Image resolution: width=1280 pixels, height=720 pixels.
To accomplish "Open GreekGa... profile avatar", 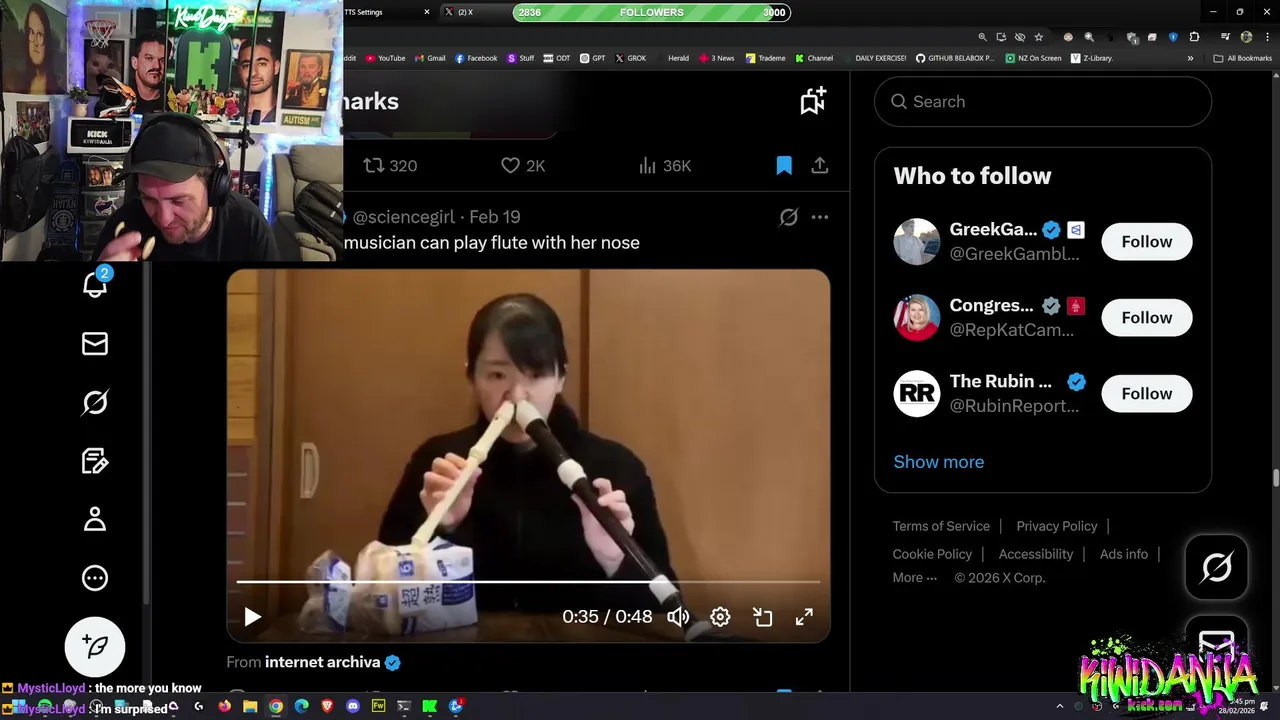I will [x=917, y=242].
